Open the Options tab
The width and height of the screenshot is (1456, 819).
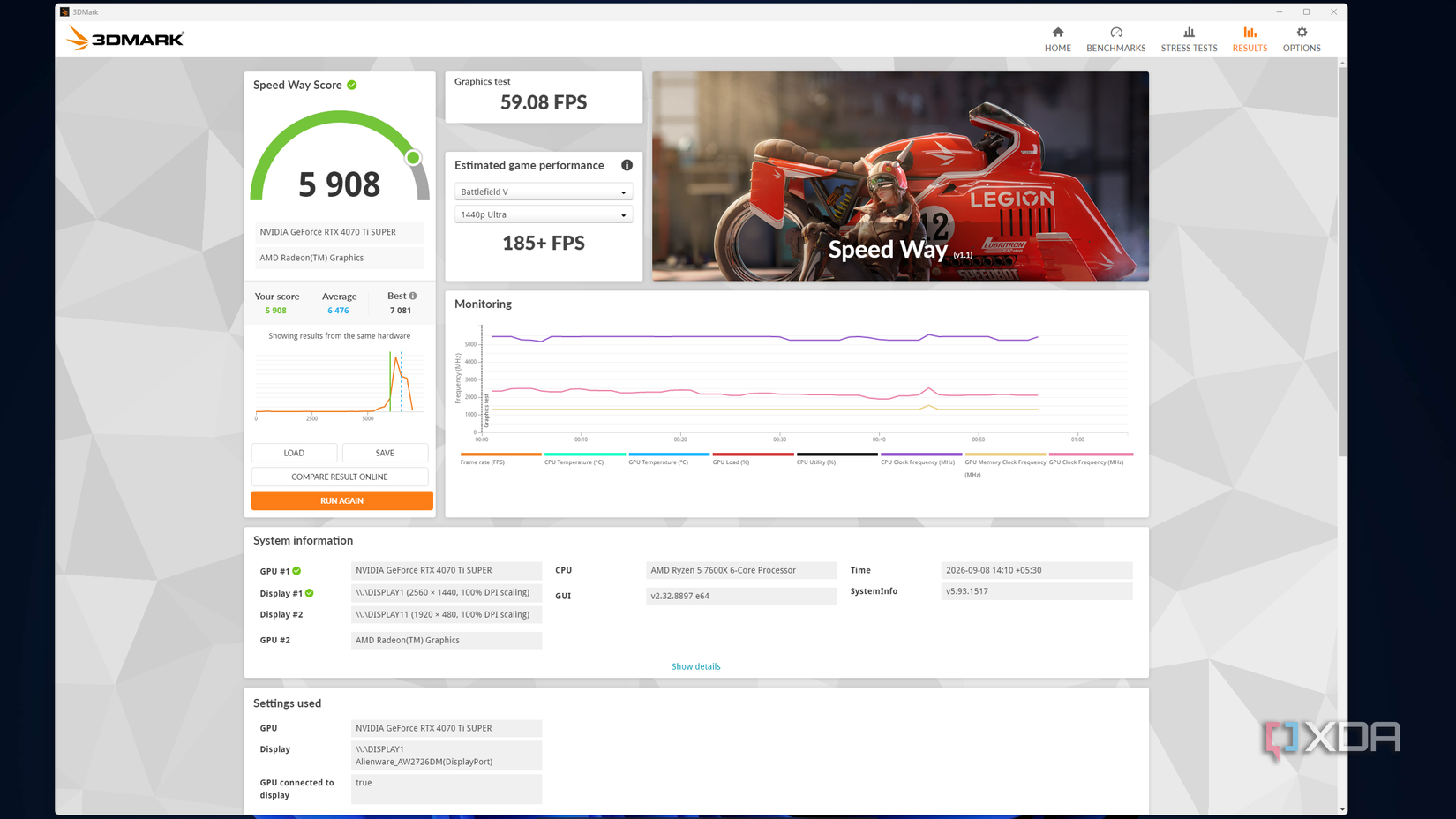click(x=1302, y=40)
